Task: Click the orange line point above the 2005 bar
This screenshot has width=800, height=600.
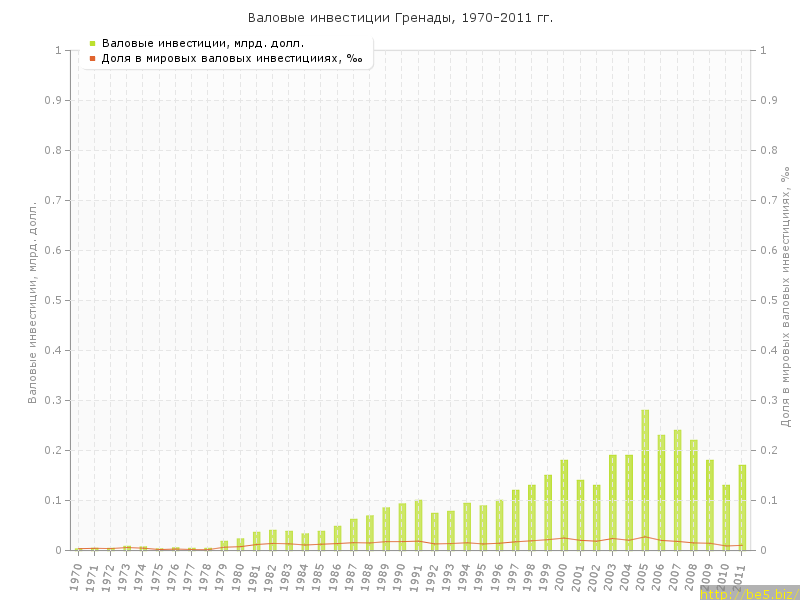Action: click(x=645, y=537)
